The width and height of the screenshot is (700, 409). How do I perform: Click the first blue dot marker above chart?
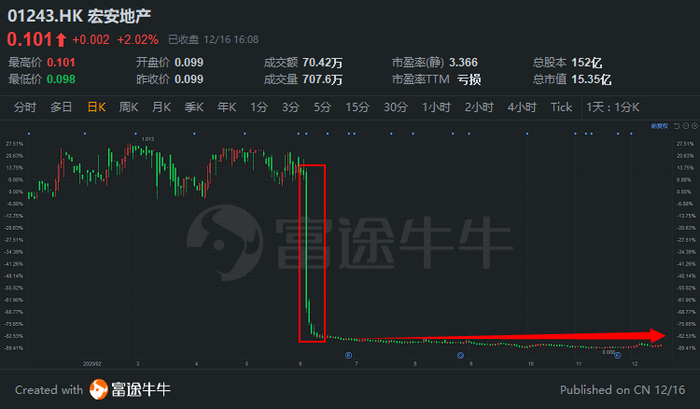point(29,134)
